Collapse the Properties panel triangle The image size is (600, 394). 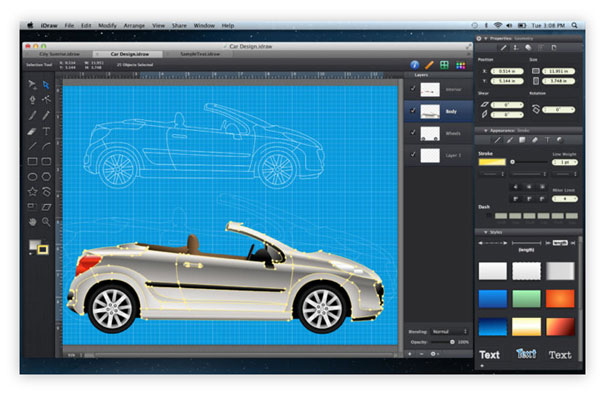coord(486,39)
